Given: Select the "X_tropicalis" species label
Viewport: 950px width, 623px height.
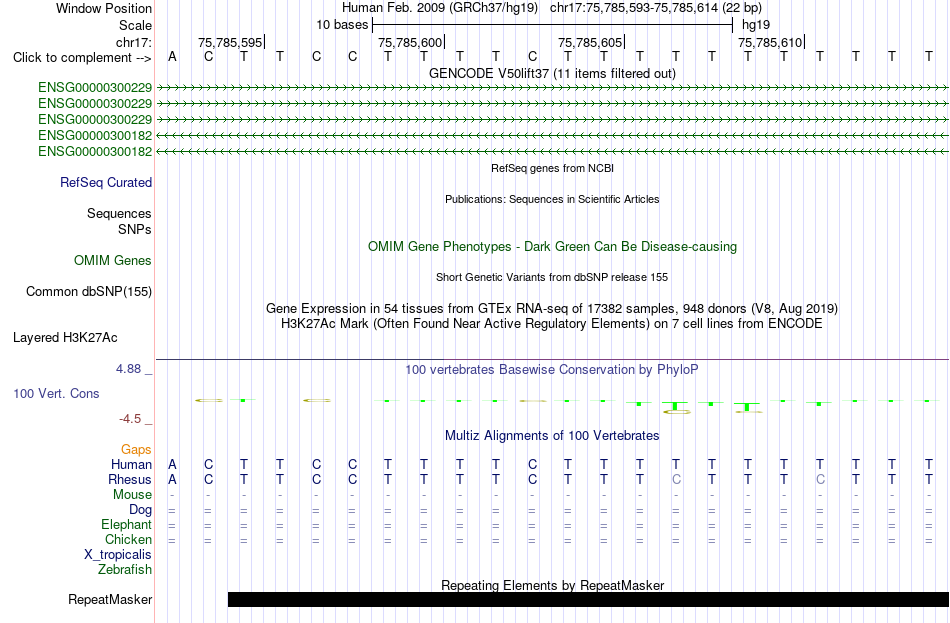Looking at the screenshot, I should pyautogui.click(x=118, y=555).
